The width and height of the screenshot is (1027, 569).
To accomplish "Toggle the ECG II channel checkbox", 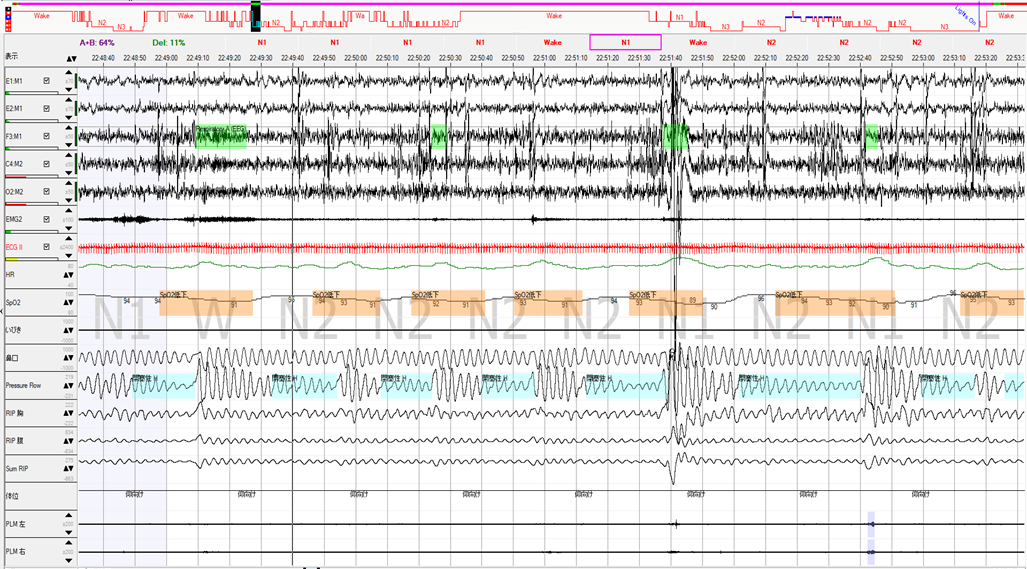I will point(47,247).
